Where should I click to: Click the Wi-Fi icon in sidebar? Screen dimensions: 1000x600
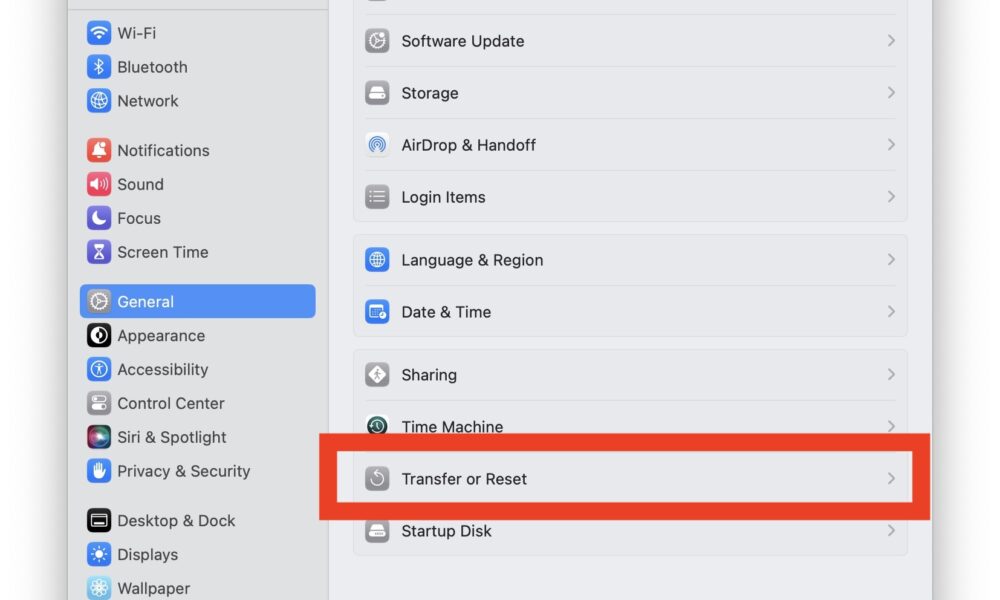(x=99, y=33)
